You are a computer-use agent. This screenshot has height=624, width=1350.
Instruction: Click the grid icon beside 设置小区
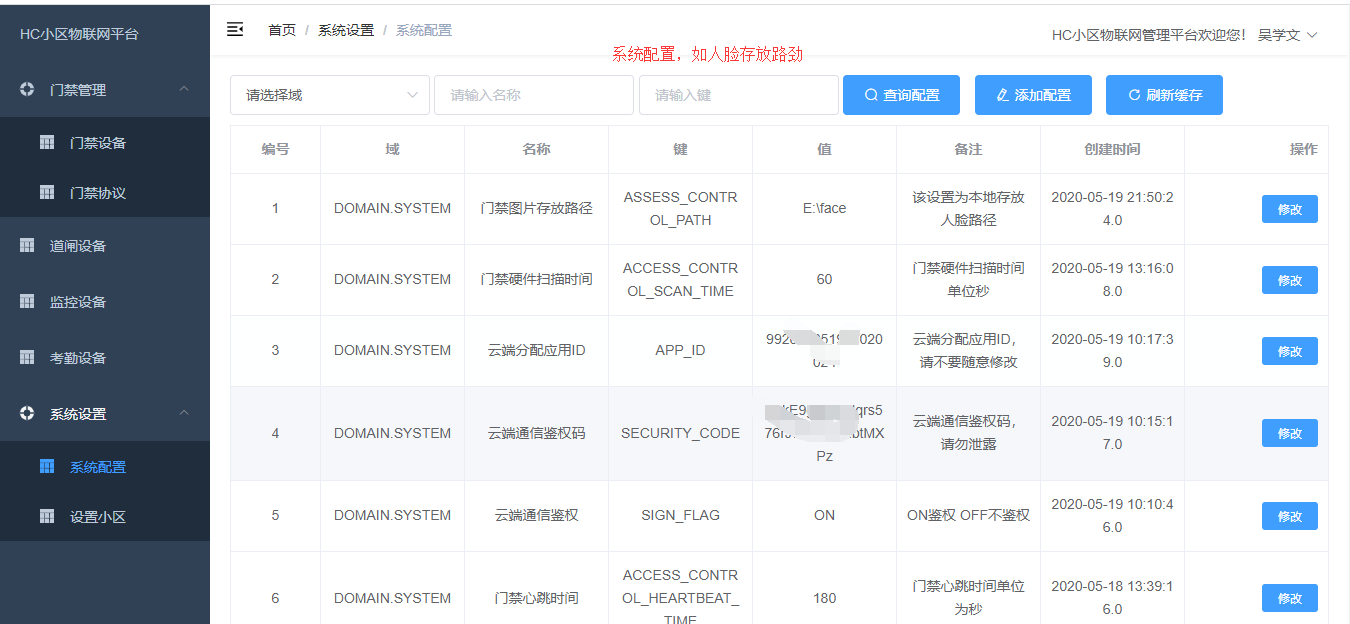tap(47, 517)
